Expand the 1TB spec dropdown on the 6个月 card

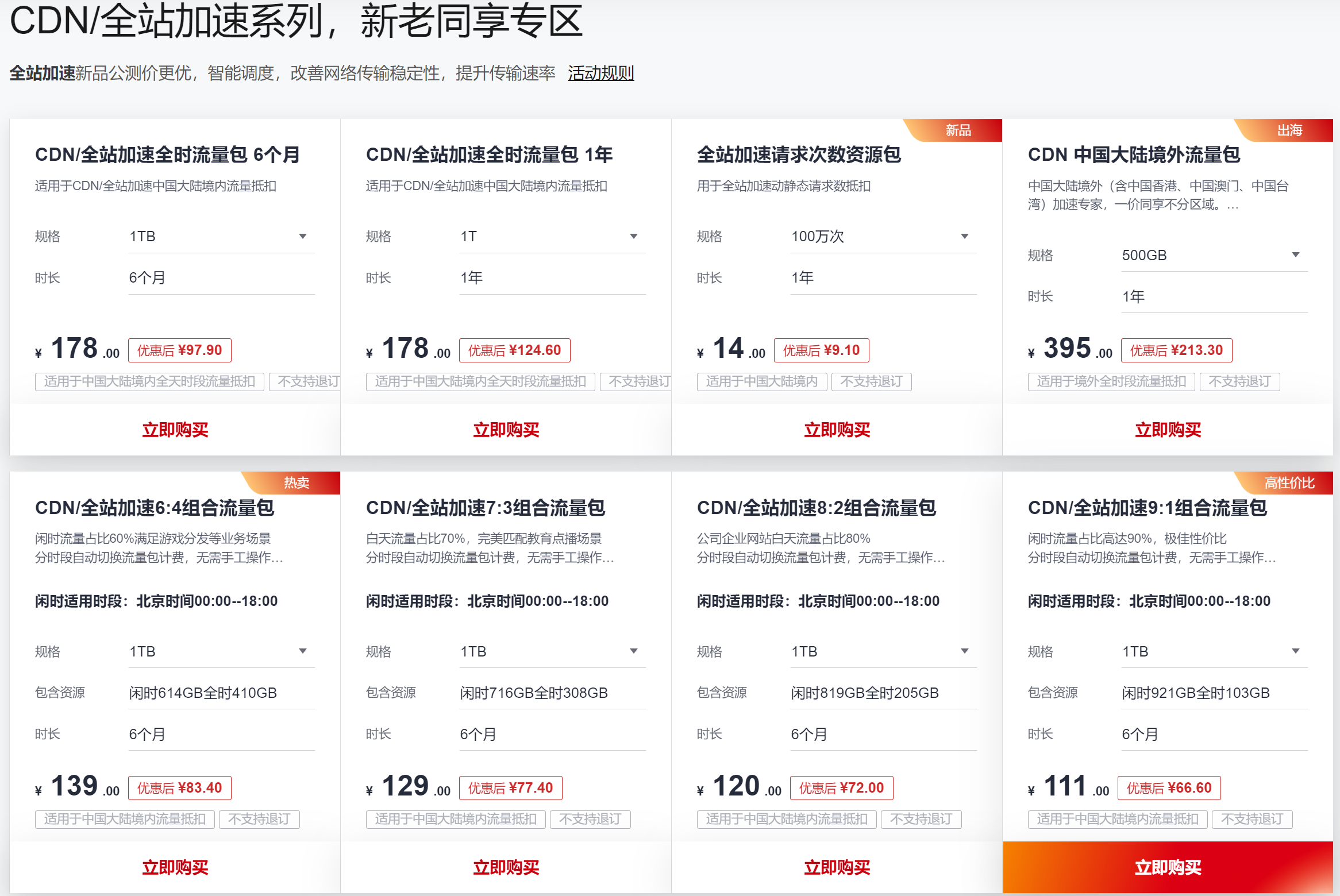pyautogui.click(x=221, y=237)
